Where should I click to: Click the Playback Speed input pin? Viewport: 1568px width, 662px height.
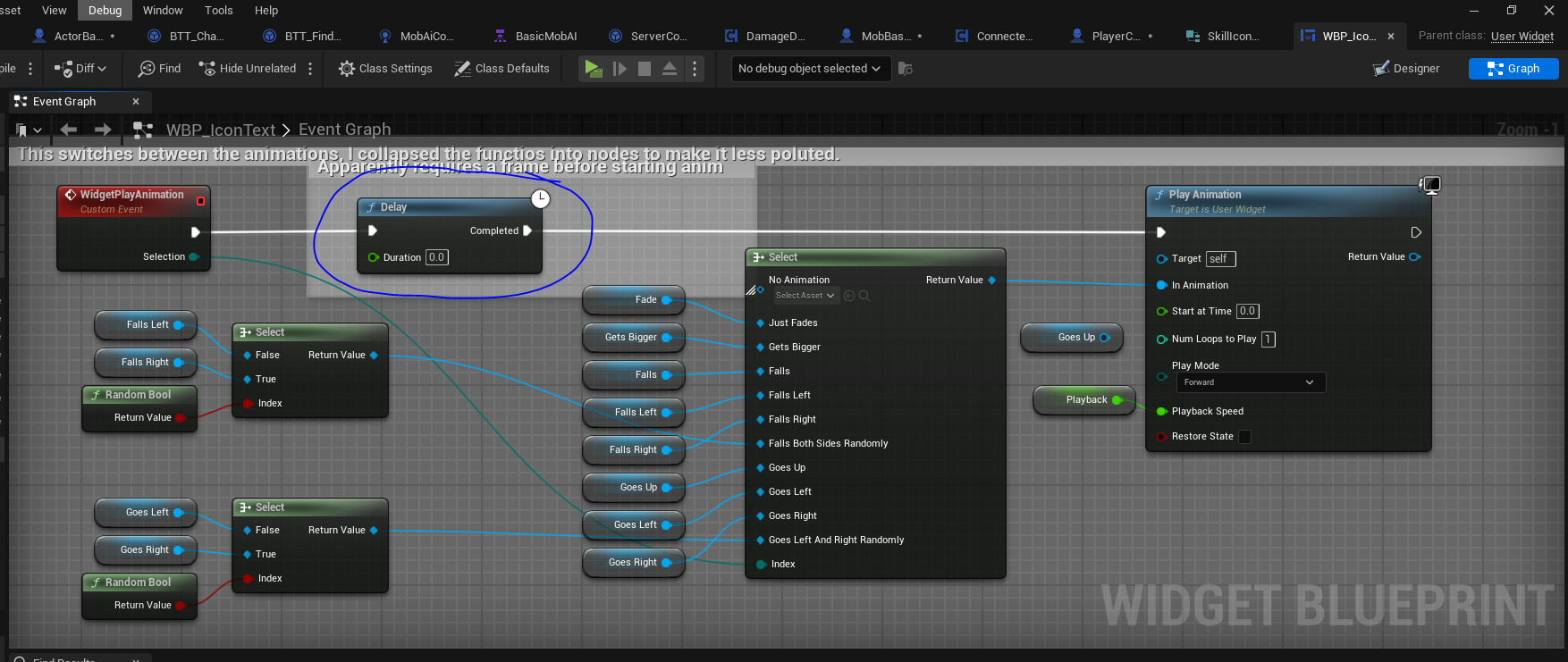(1162, 412)
